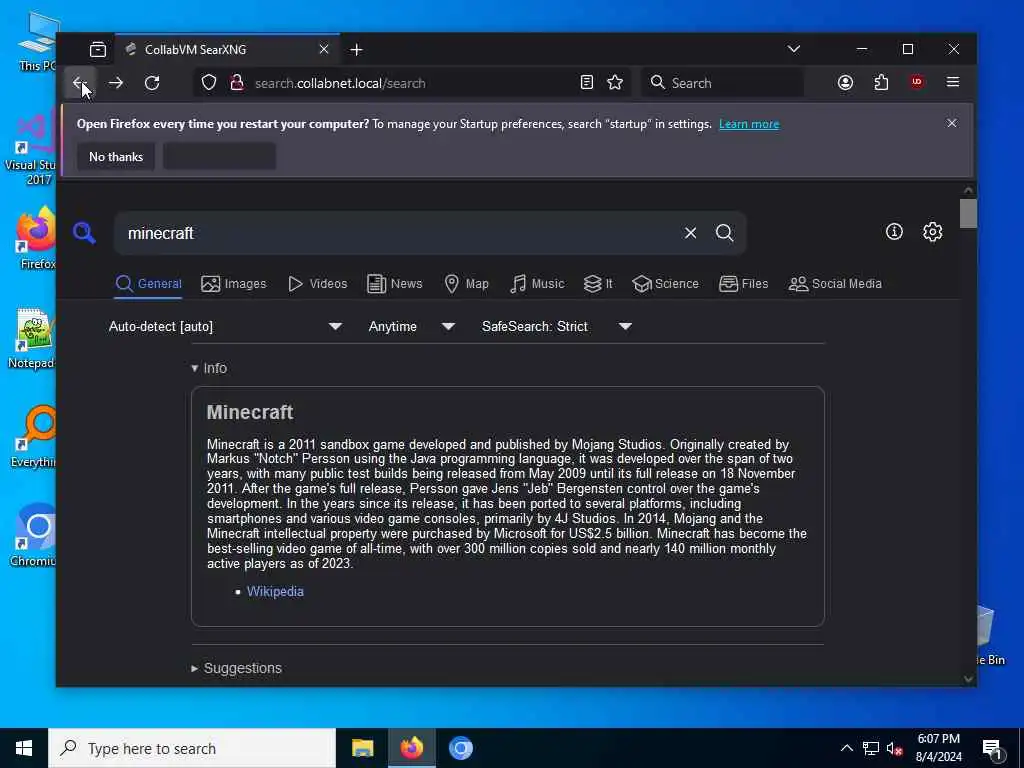Open the Wikipedia link

point(275,592)
